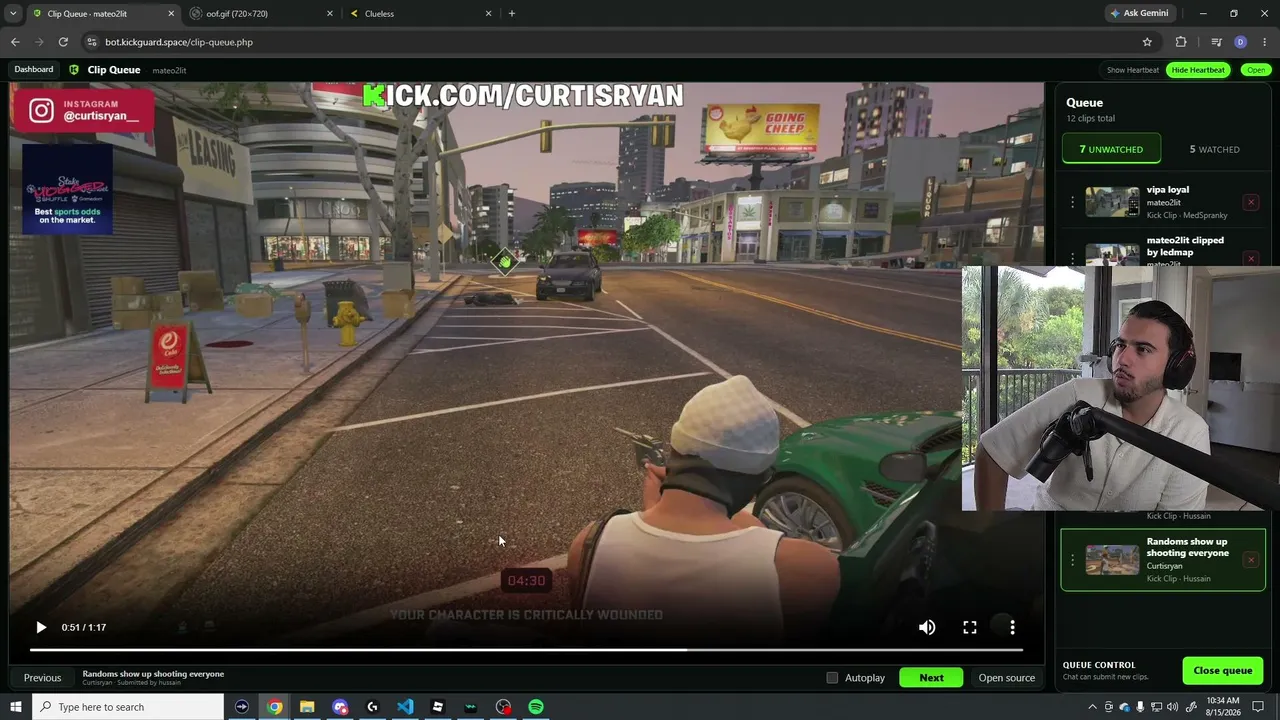Open Logitech G Hub from taskbar
Screen dimensions: 1280x720
tap(372, 707)
